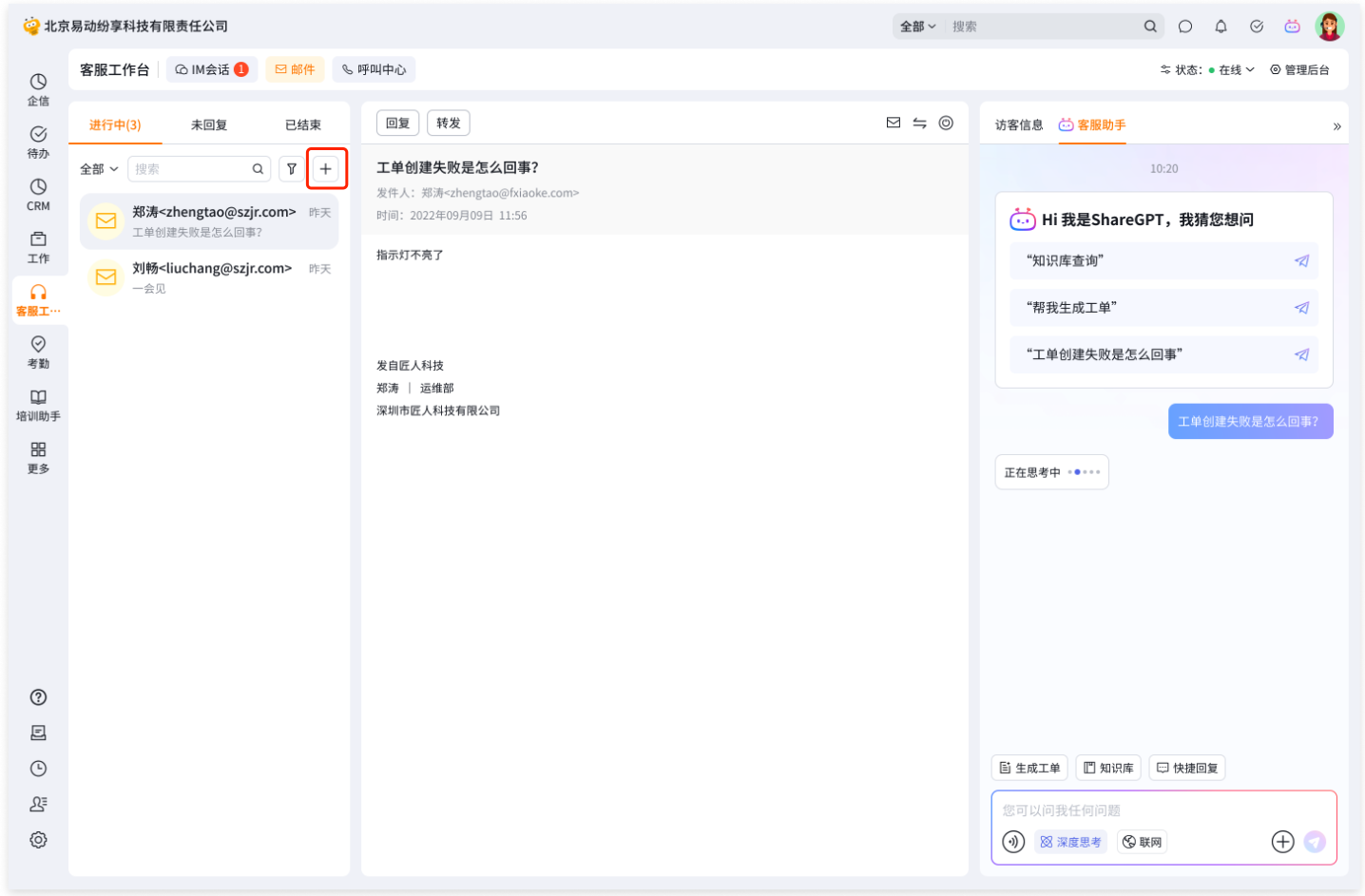Click the 生成工单 button
The image size is (1365, 896).
click(x=1030, y=768)
